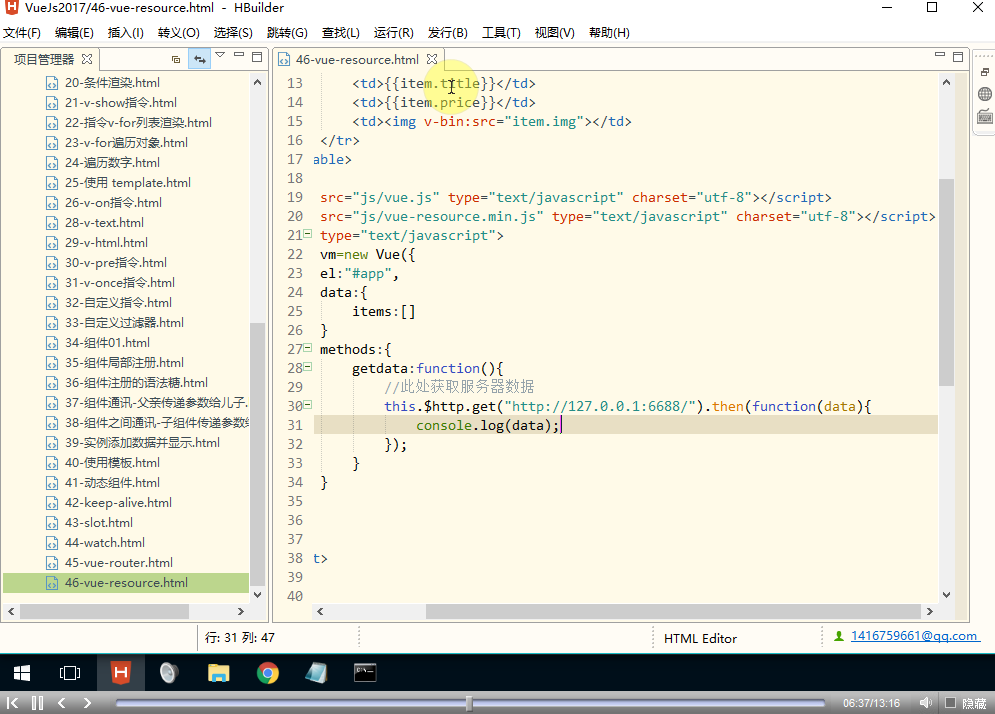The image size is (995, 714).
Task: Click the 1416759661@qq.com account link
Action: (914, 636)
